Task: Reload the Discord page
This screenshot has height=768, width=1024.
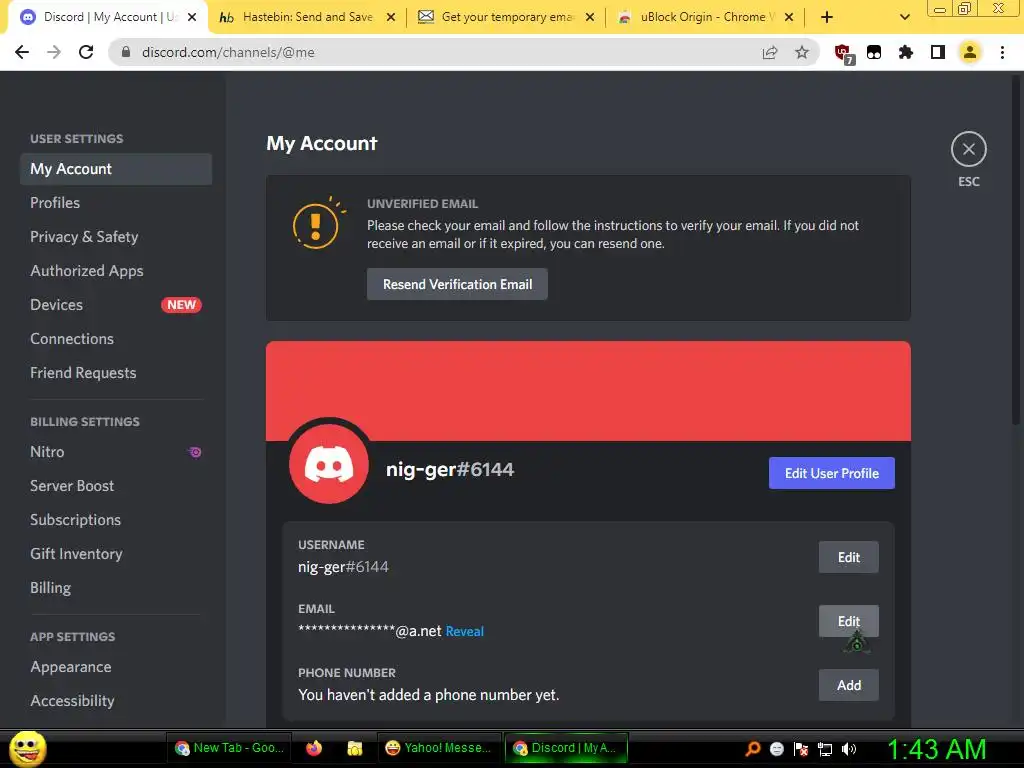Action: click(86, 52)
